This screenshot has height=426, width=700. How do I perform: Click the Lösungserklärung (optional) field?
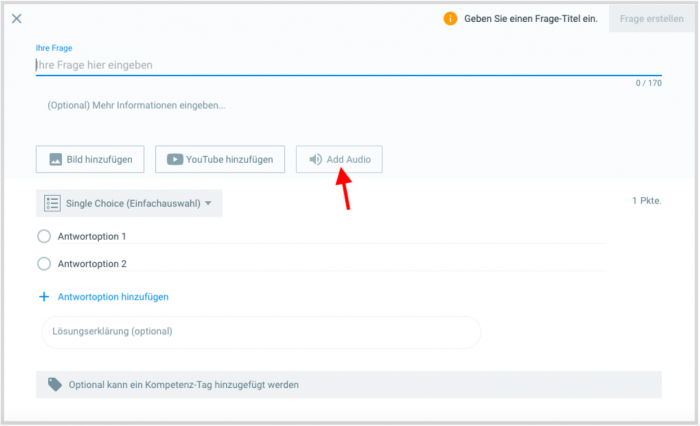click(261, 332)
